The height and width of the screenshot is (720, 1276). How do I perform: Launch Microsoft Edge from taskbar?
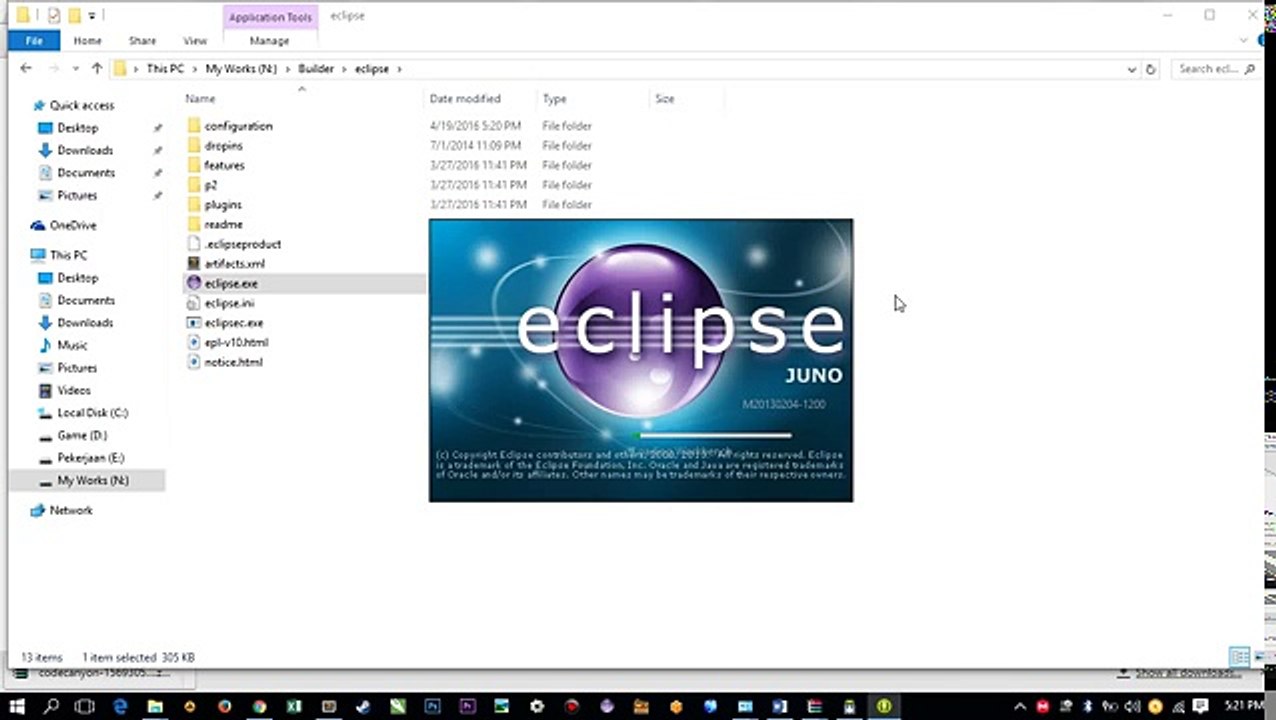120,707
